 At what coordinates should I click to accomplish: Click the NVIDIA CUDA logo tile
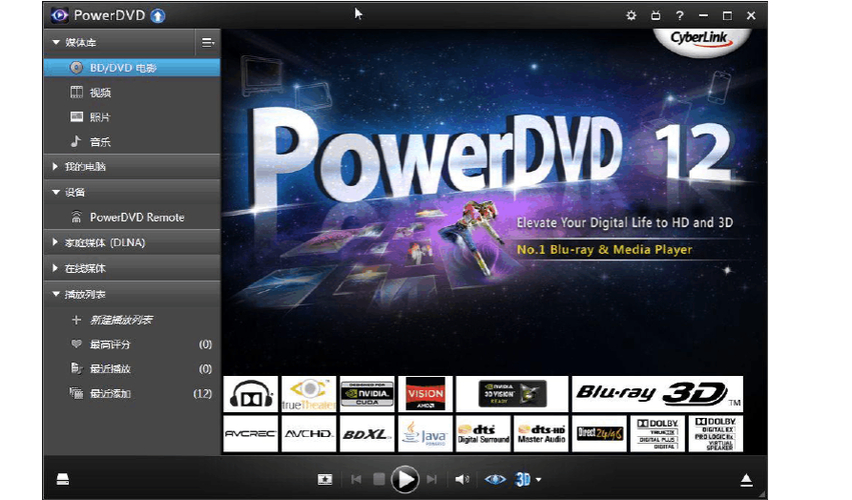coord(367,394)
